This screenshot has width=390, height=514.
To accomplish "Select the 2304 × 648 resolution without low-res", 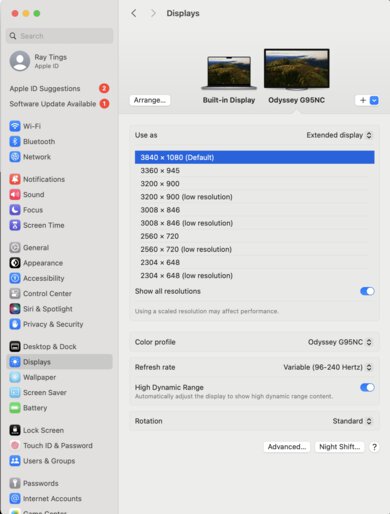I will [x=255, y=262].
